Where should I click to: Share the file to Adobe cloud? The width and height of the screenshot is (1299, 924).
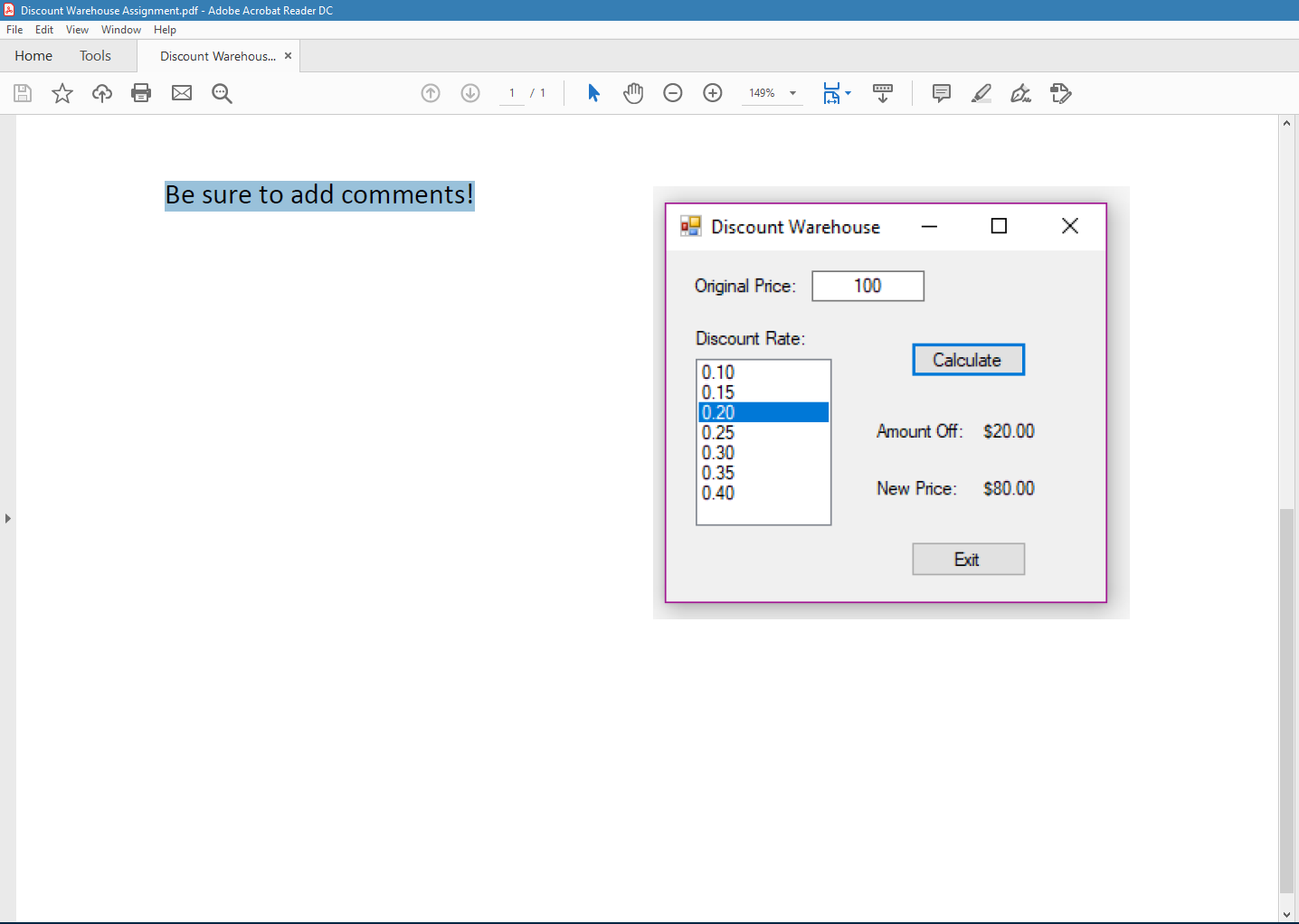(x=101, y=93)
